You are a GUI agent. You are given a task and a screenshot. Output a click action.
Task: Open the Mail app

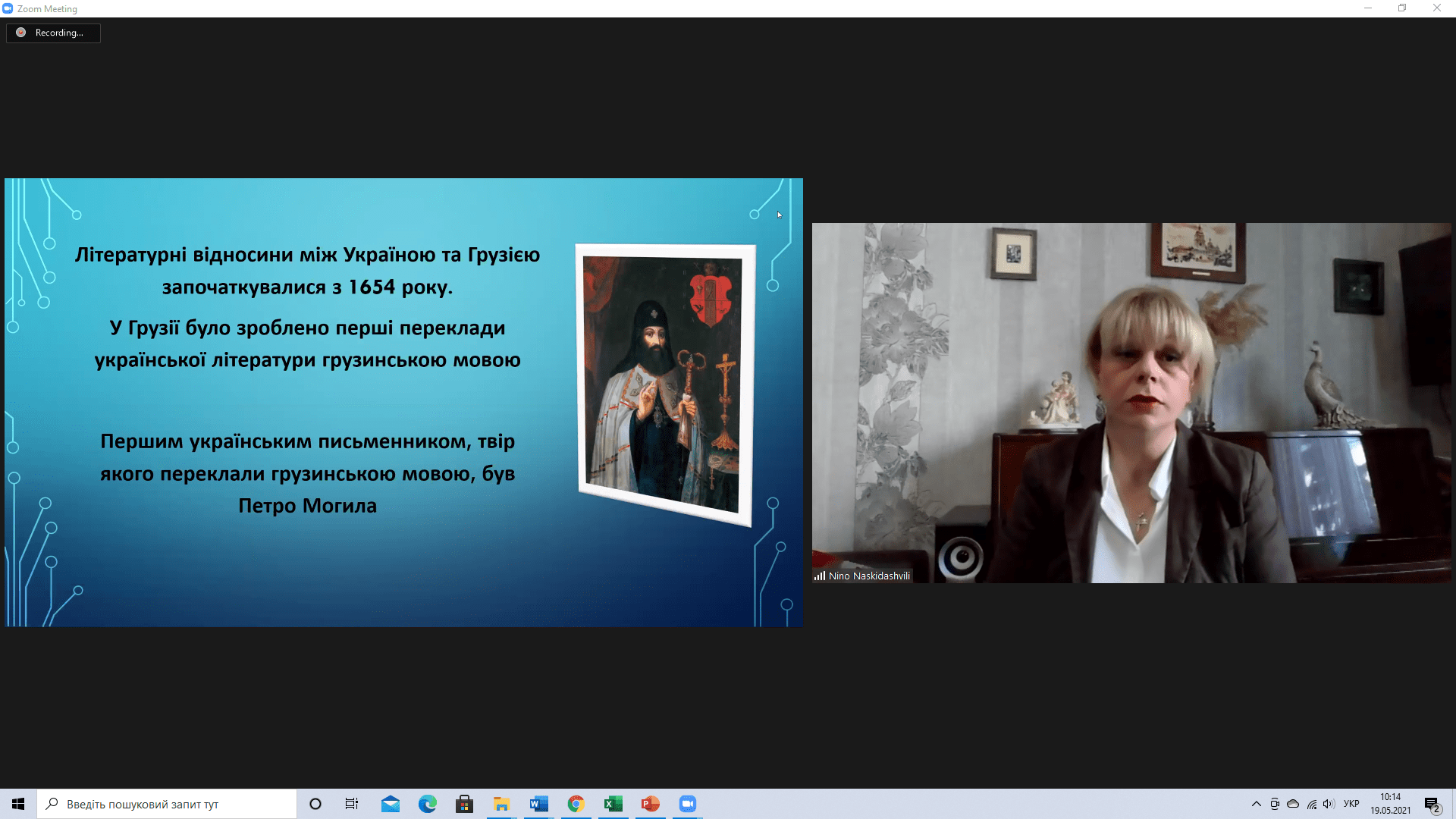pos(390,804)
